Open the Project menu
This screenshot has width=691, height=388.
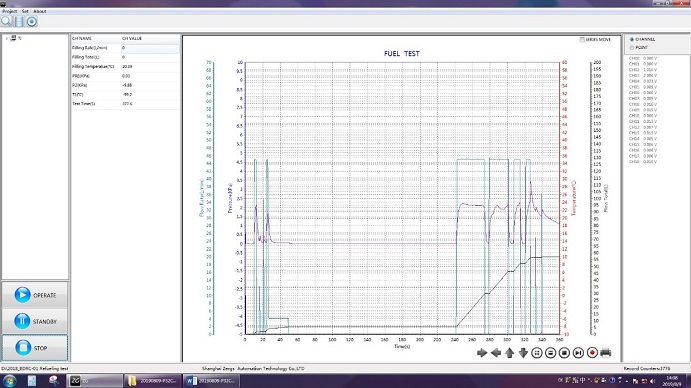pyautogui.click(x=10, y=11)
